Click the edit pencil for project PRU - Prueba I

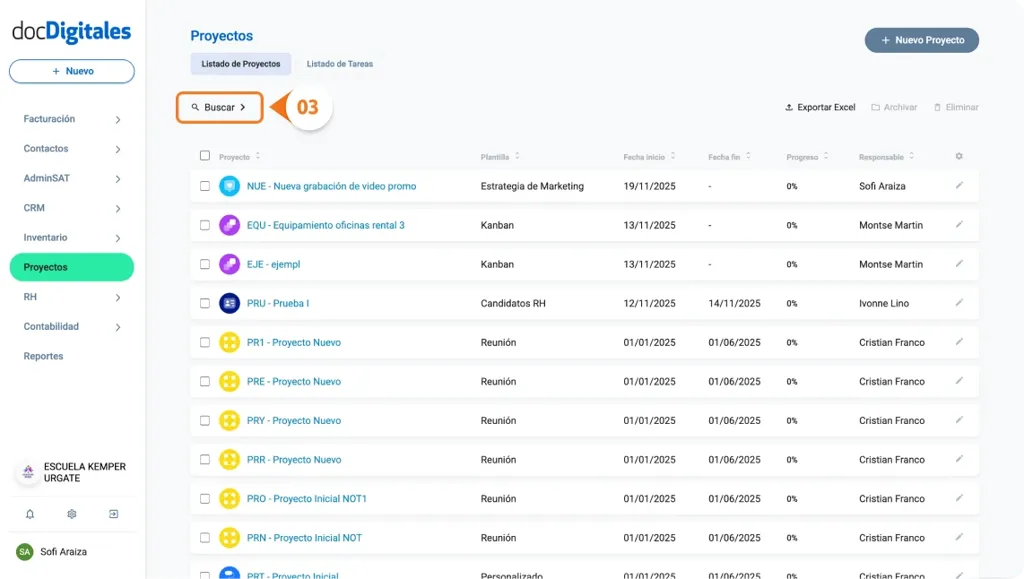[x=959, y=303]
